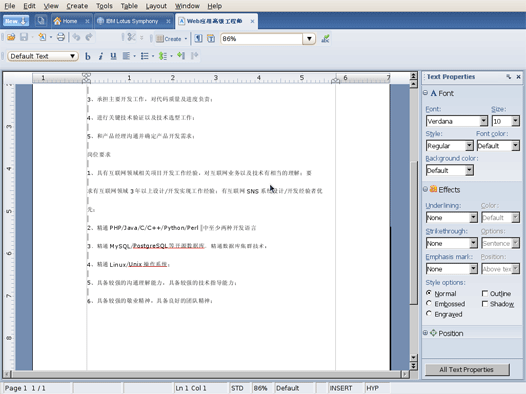
Task: Click the All Text Properties button
Action: [467, 370]
